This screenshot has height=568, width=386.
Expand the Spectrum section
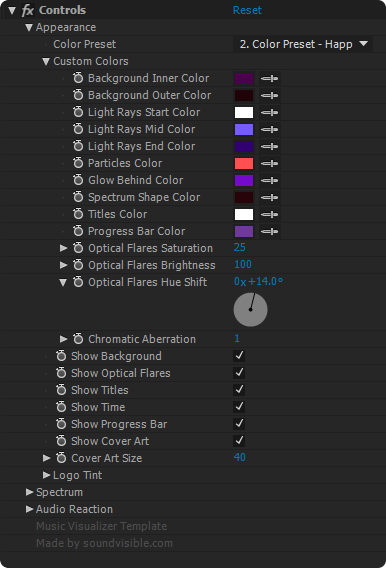(29, 492)
